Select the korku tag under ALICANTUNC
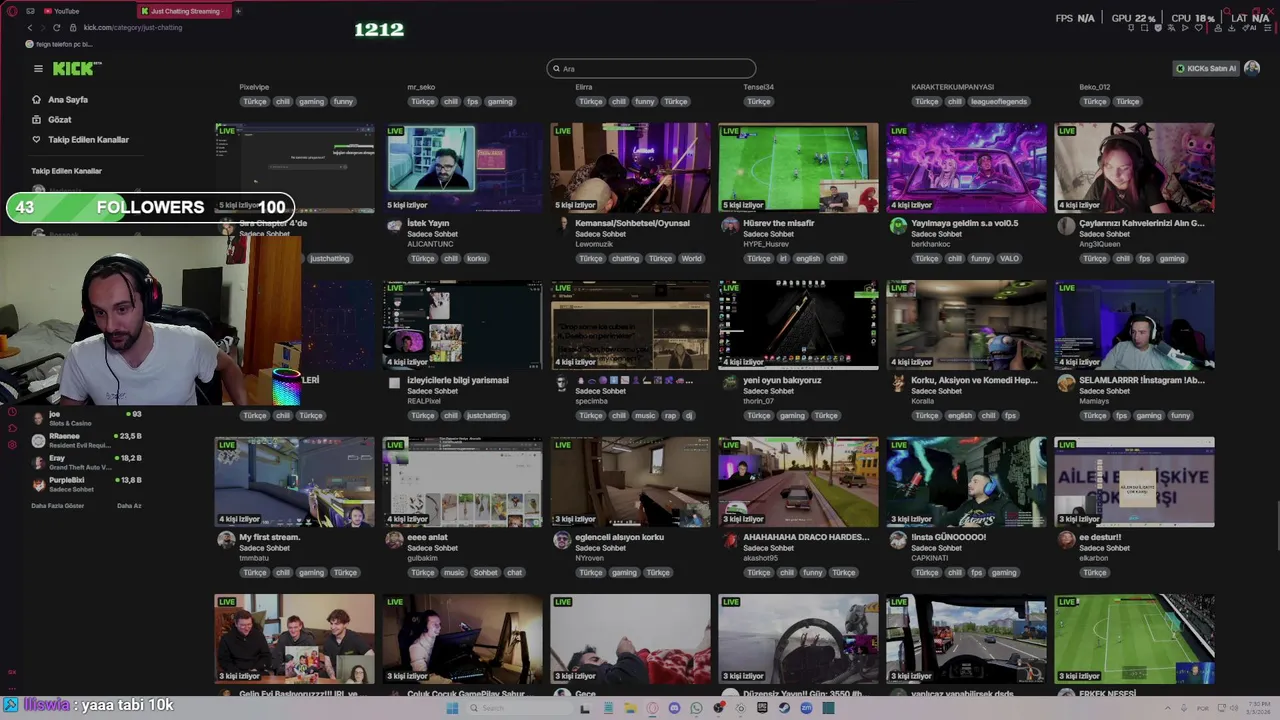Image resolution: width=1280 pixels, height=720 pixels. coord(476,259)
